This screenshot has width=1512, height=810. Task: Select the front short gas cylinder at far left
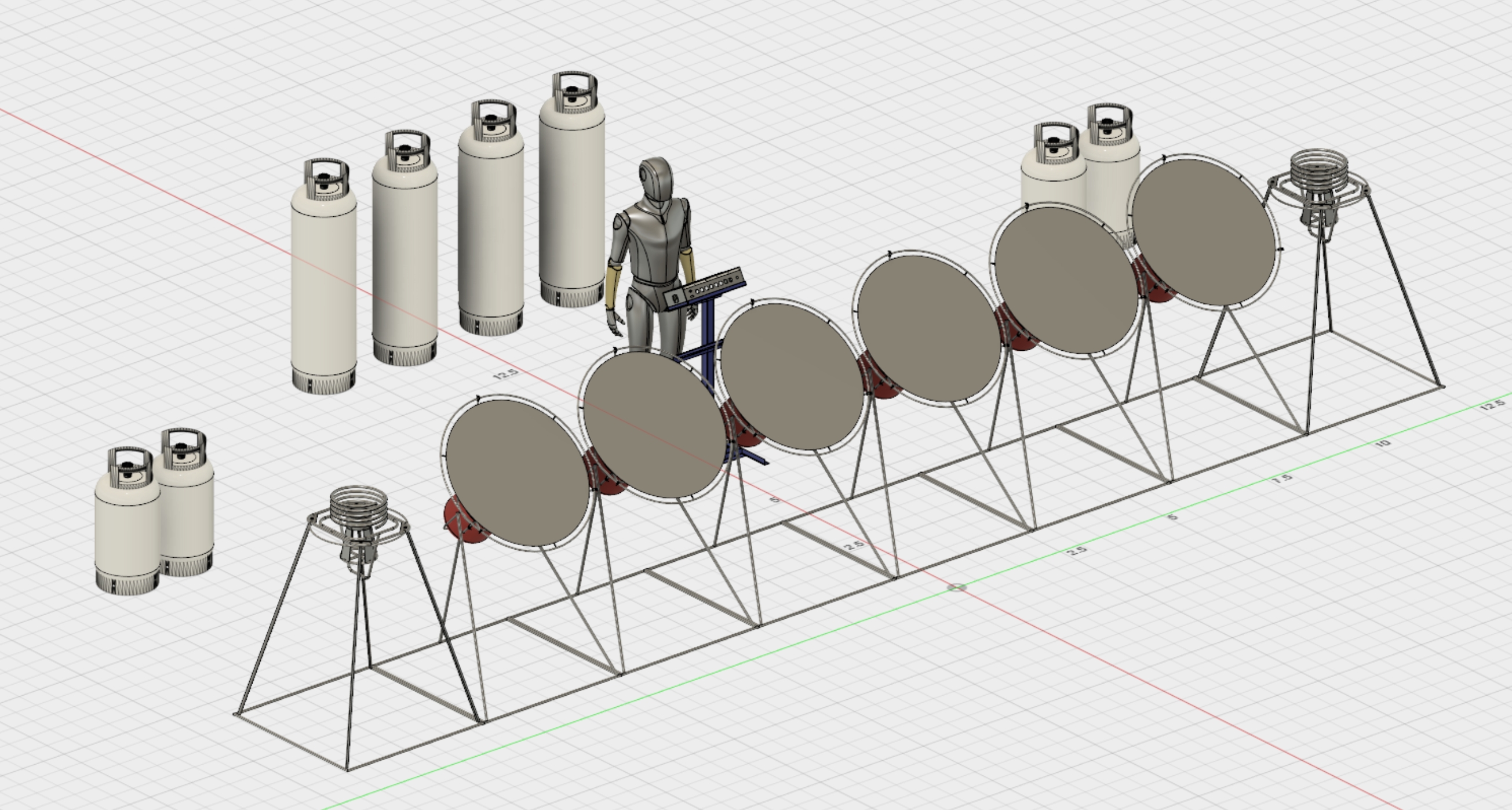click(127, 520)
